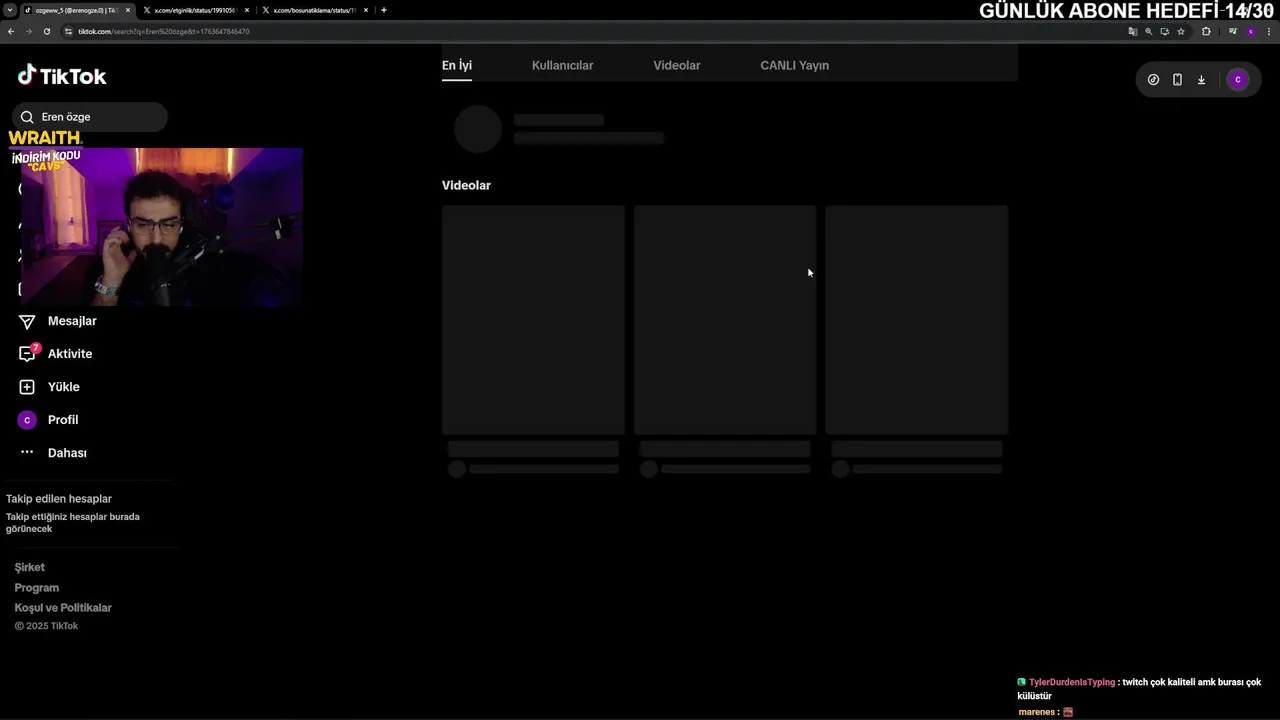Switch to the Videolar tab
The height and width of the screenshot is (720, 1280).
677,65
